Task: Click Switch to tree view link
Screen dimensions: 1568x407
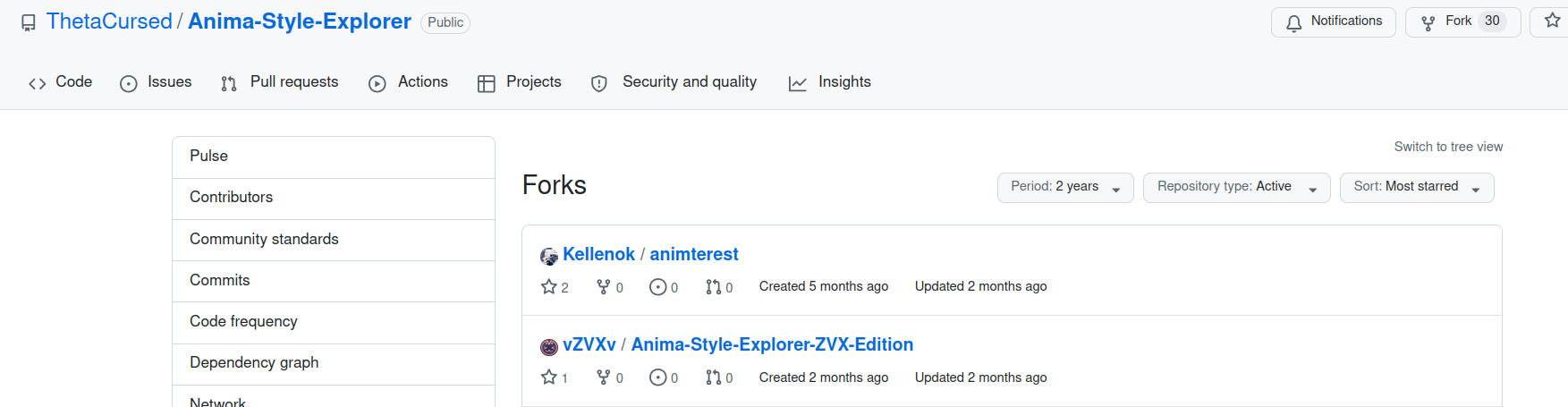Action: pos(1448,147)
